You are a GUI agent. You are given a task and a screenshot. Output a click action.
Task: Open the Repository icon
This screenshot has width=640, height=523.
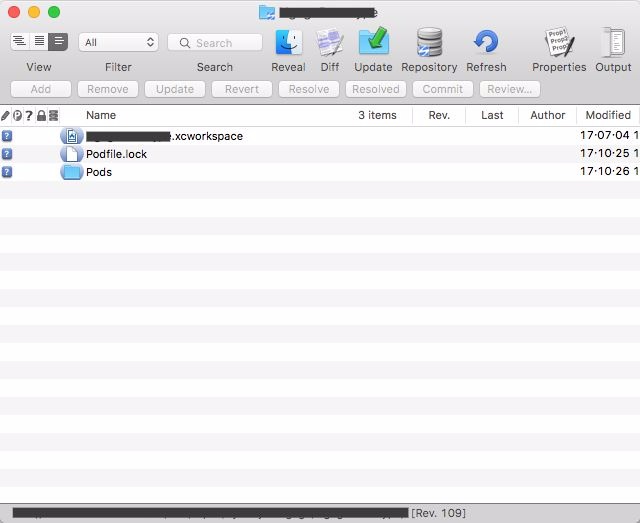click(429, 42)
